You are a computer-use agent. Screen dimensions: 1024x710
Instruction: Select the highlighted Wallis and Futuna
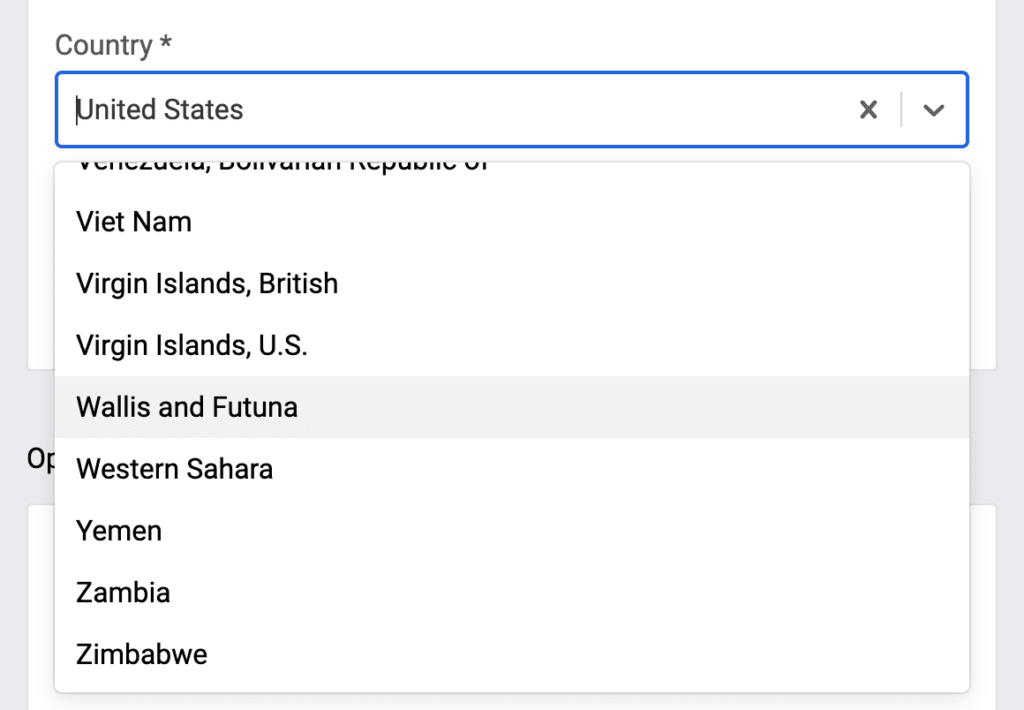pos(187,407)
